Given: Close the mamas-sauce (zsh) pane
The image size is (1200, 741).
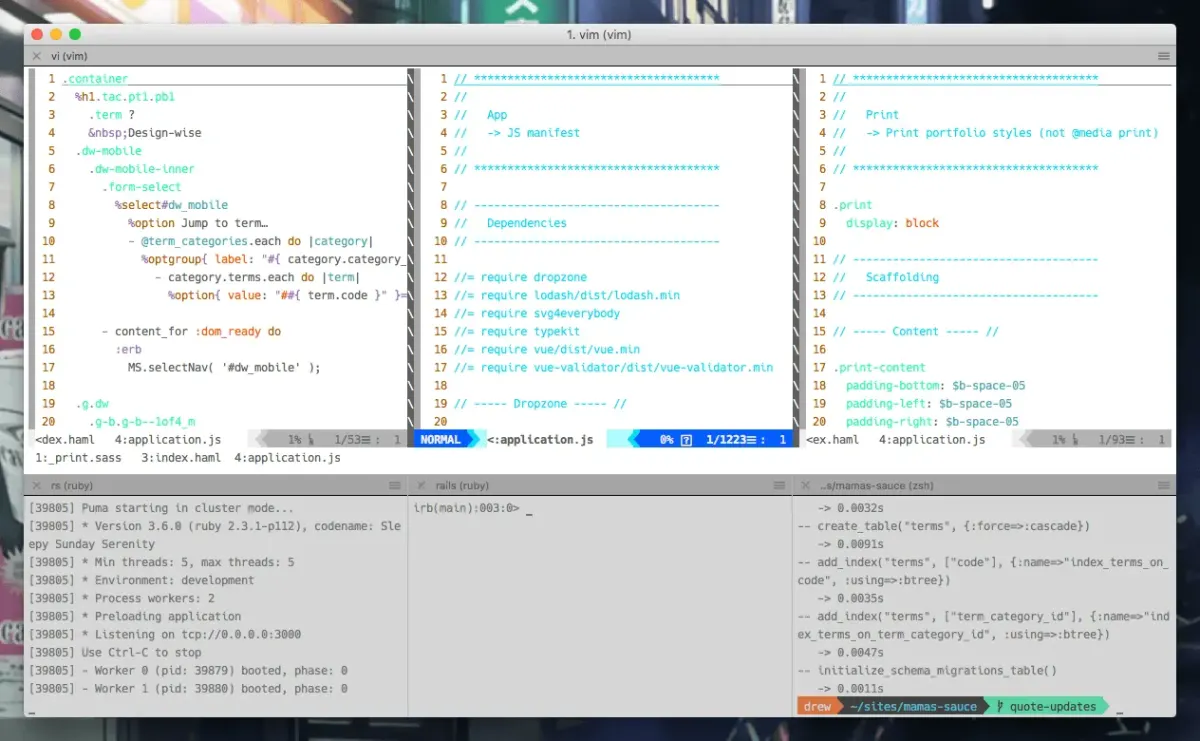Looking at the screenshot, I should [806, 485].
